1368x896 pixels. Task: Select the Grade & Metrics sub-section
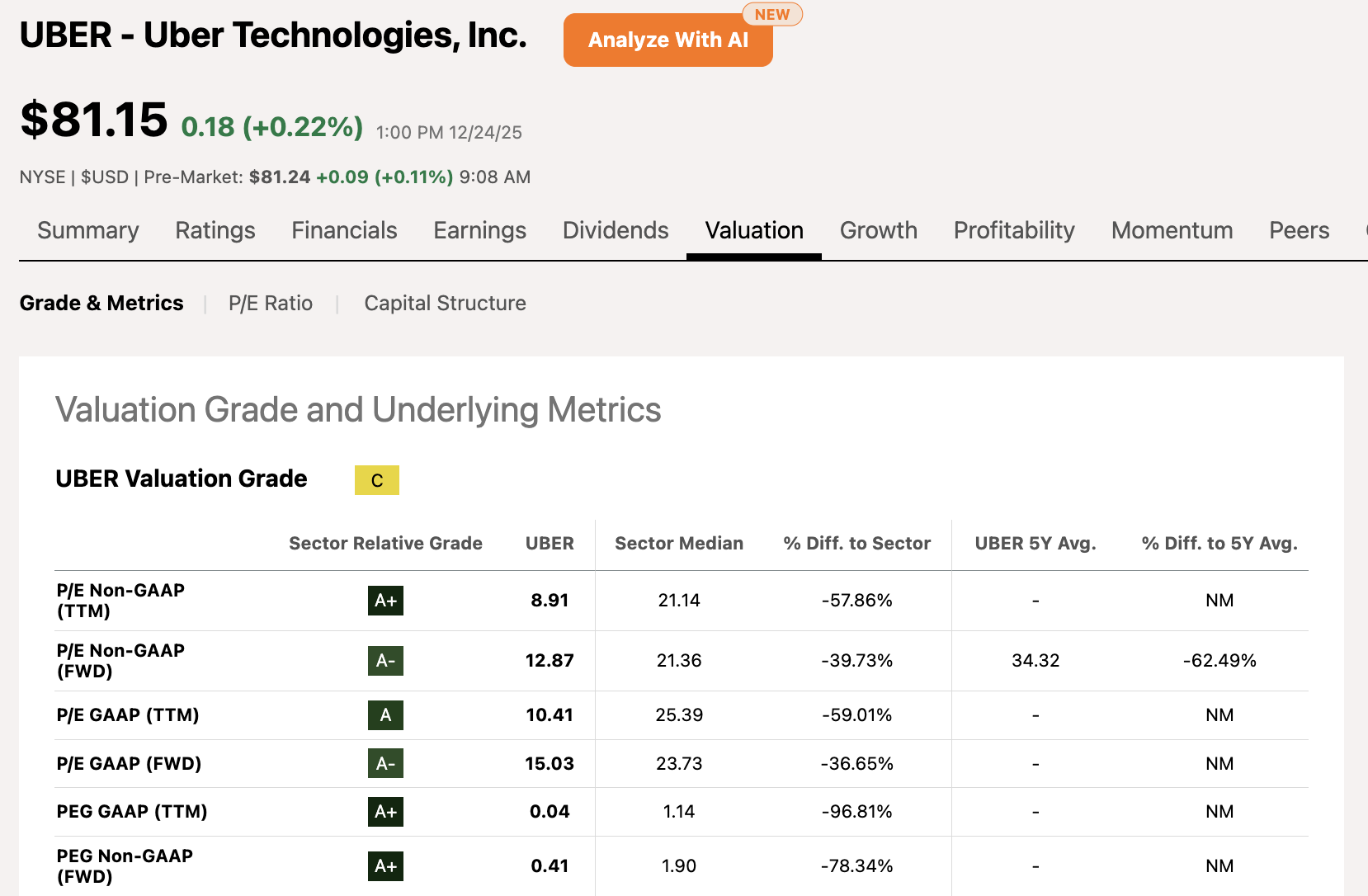(x=101, y=304)
